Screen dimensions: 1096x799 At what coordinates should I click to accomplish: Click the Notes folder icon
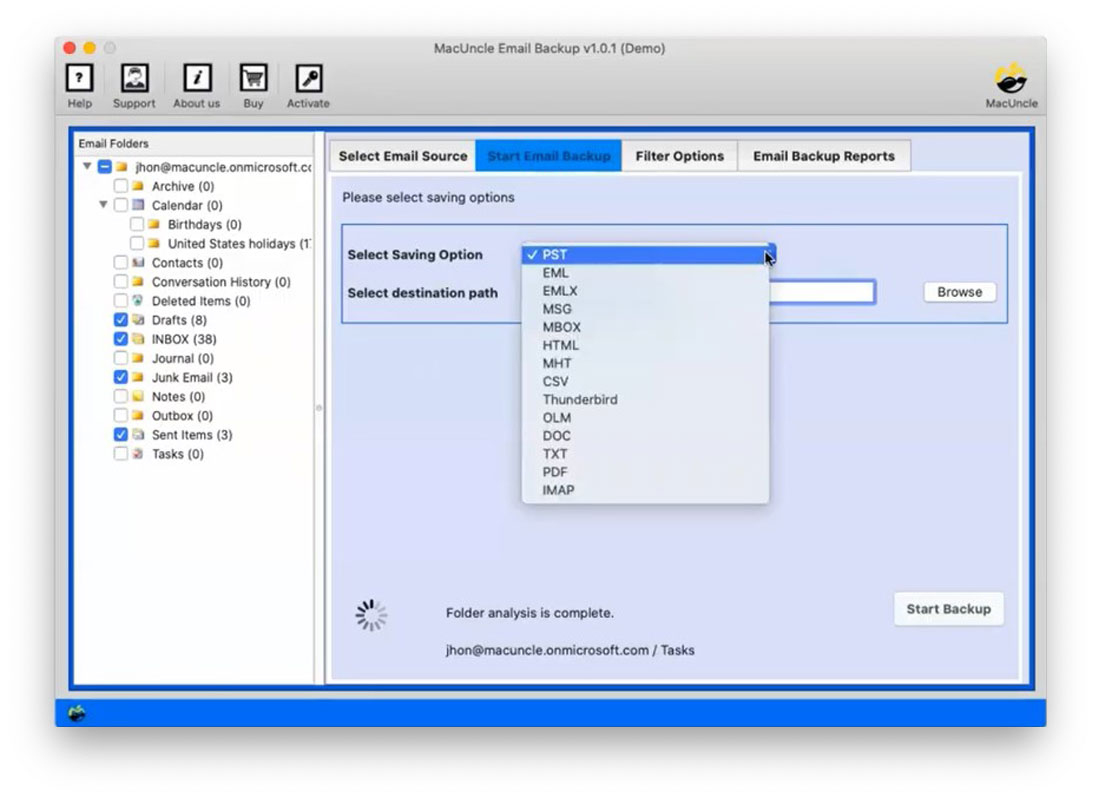138,396
